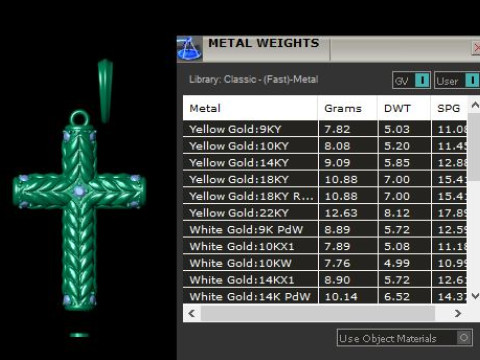The width and height of the screenshot is (480, 360).
Task: Click the bail ring atop the cross
Action: (80, 118)
